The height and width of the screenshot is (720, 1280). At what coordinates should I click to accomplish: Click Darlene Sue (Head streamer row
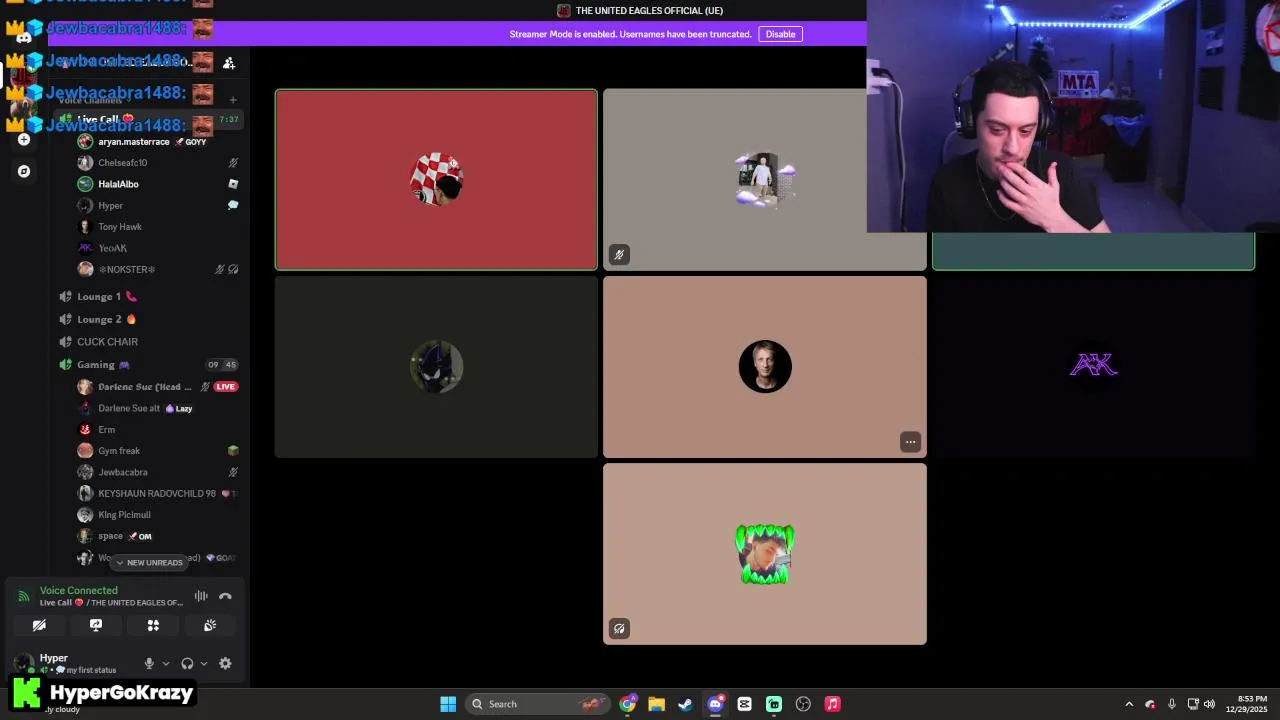158,387
